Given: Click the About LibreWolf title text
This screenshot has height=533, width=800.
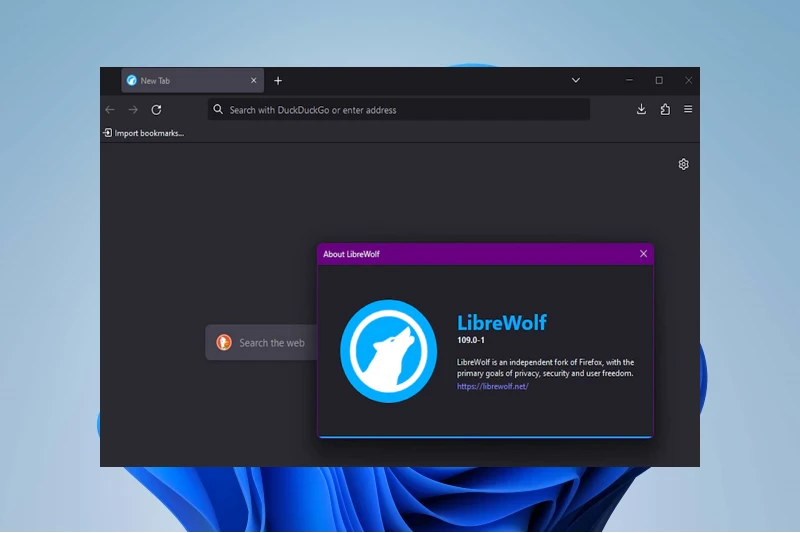Looking at the screenshot, I should coord(351,254).
